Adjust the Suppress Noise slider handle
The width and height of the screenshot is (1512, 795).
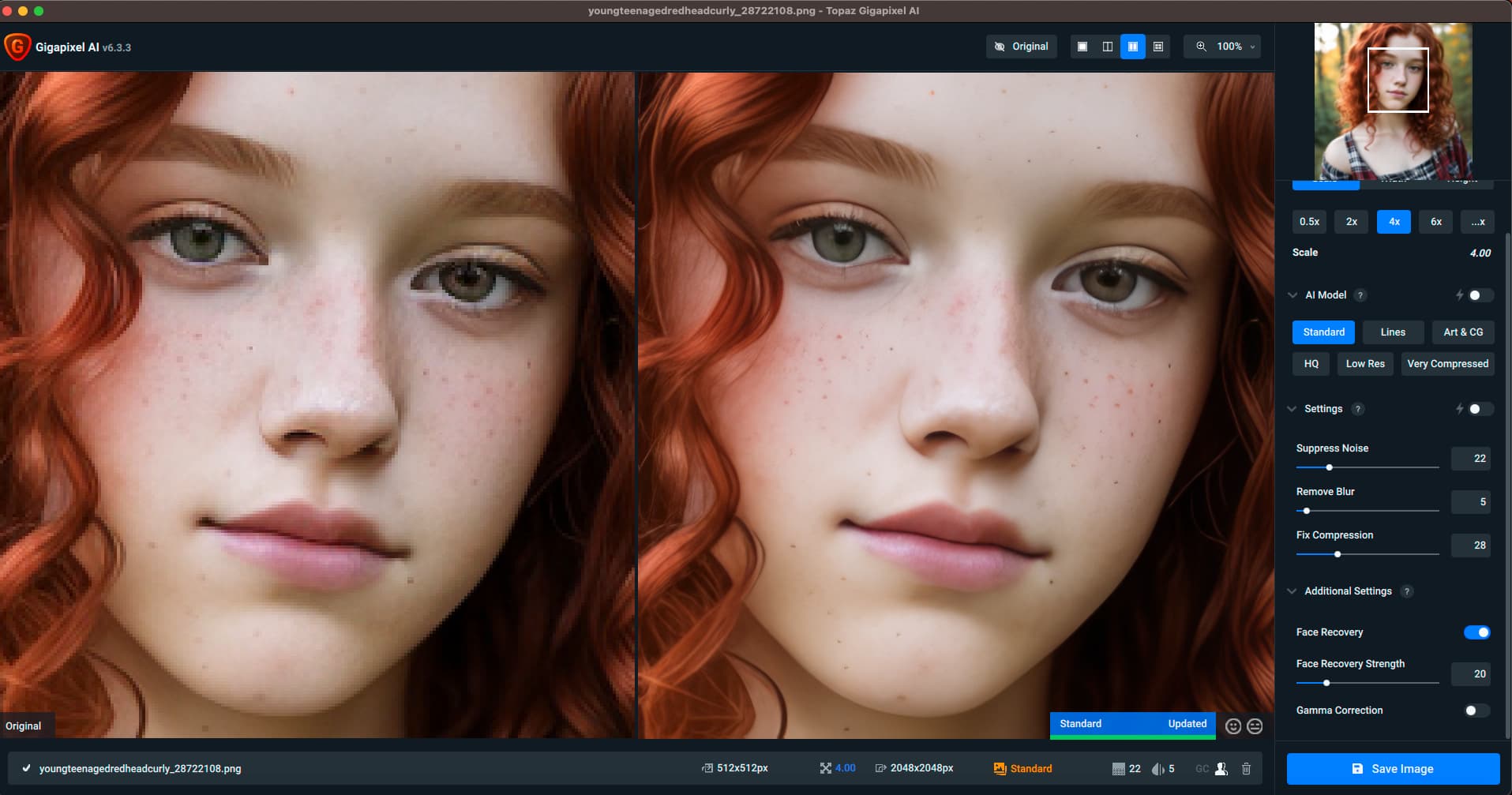click(1330, 467)
